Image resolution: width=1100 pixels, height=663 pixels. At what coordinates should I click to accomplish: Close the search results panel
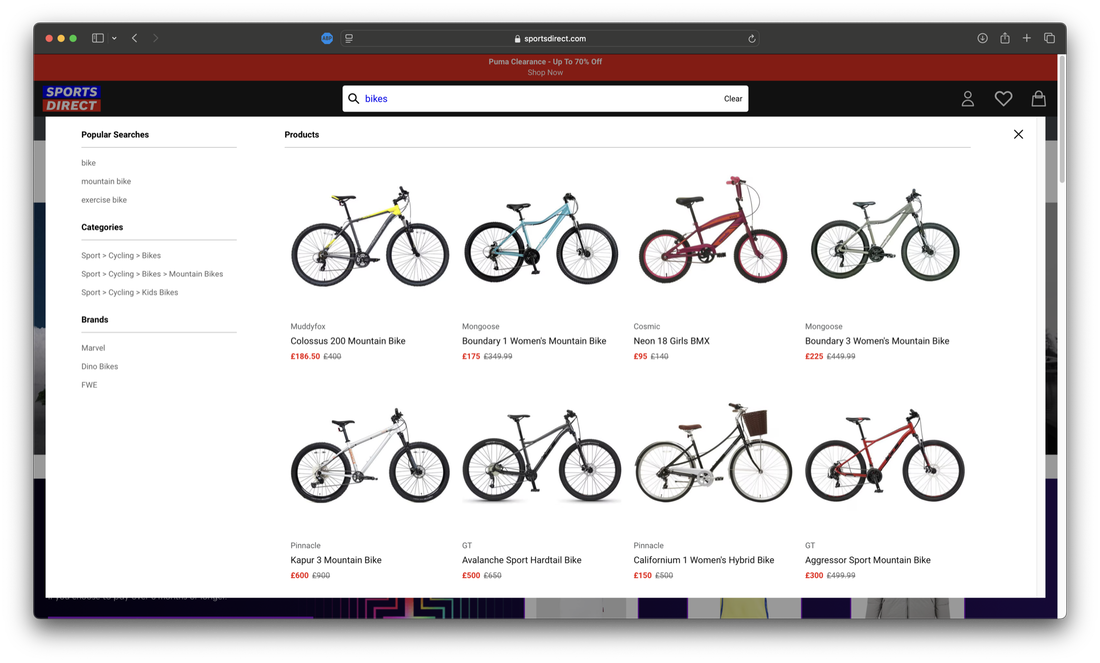[x=1018, y=135]
